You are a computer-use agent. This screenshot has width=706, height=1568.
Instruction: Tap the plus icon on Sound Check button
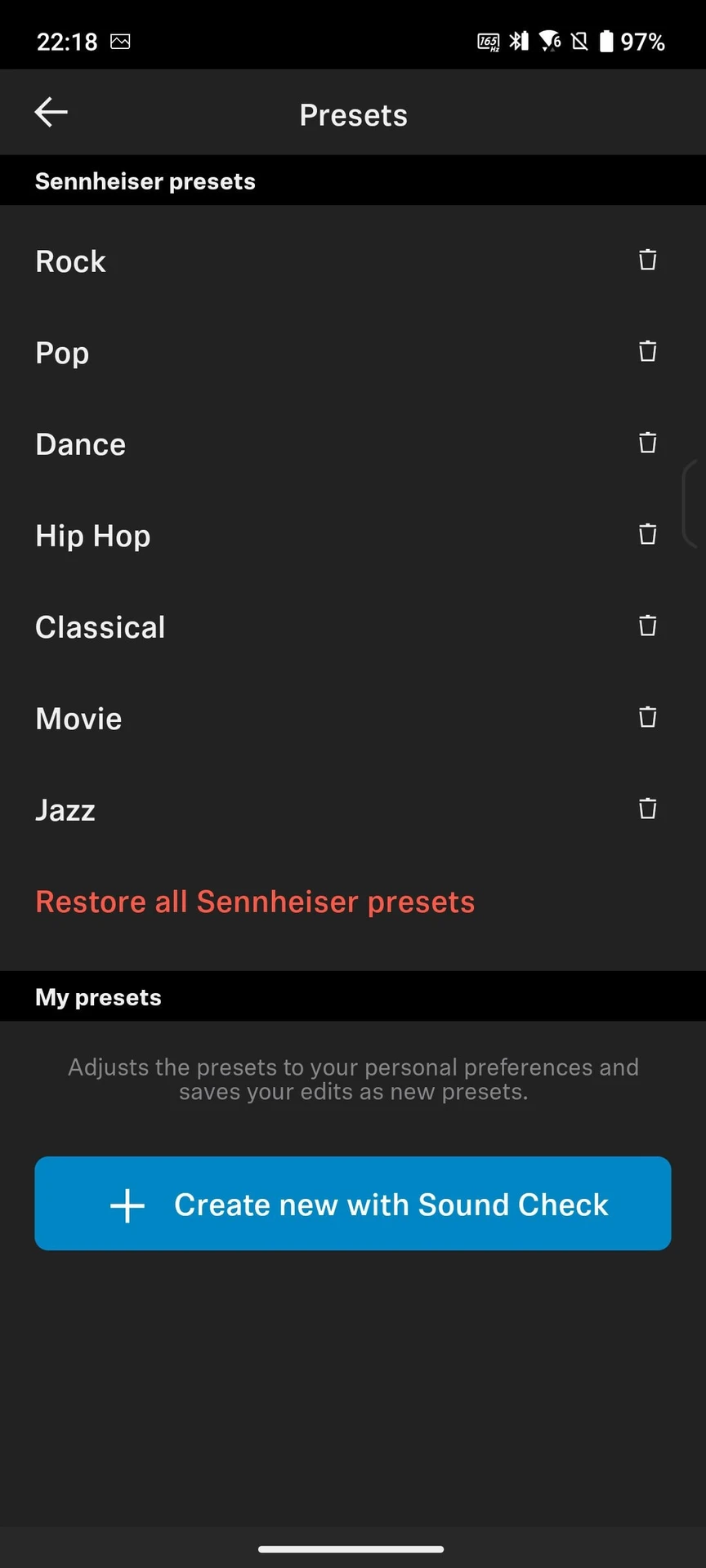coord(127,1205)
